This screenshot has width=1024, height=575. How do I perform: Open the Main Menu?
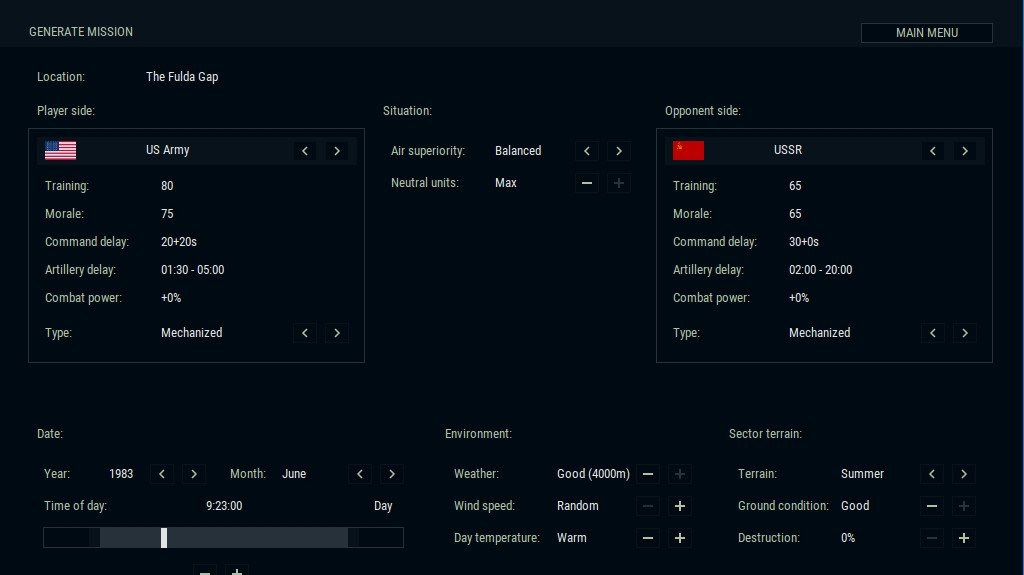tap(926, 33)
